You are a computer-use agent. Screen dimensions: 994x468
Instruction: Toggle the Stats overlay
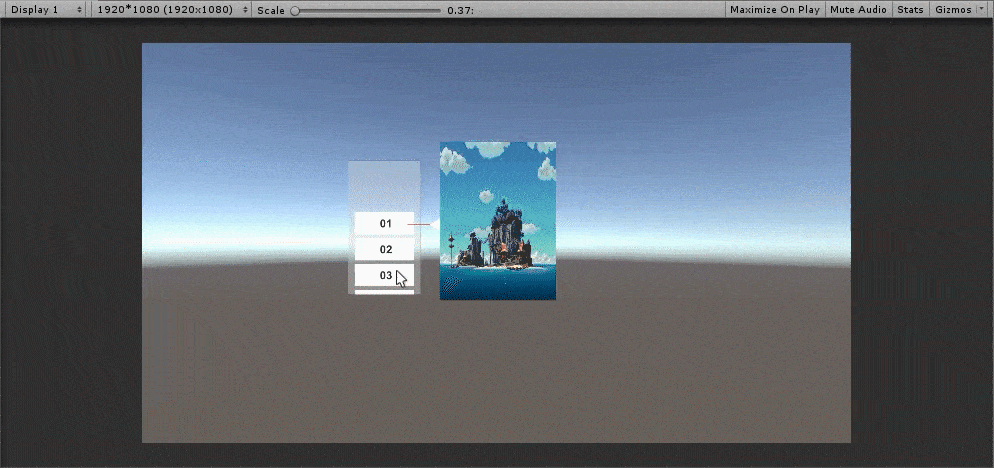pos(910,10)
